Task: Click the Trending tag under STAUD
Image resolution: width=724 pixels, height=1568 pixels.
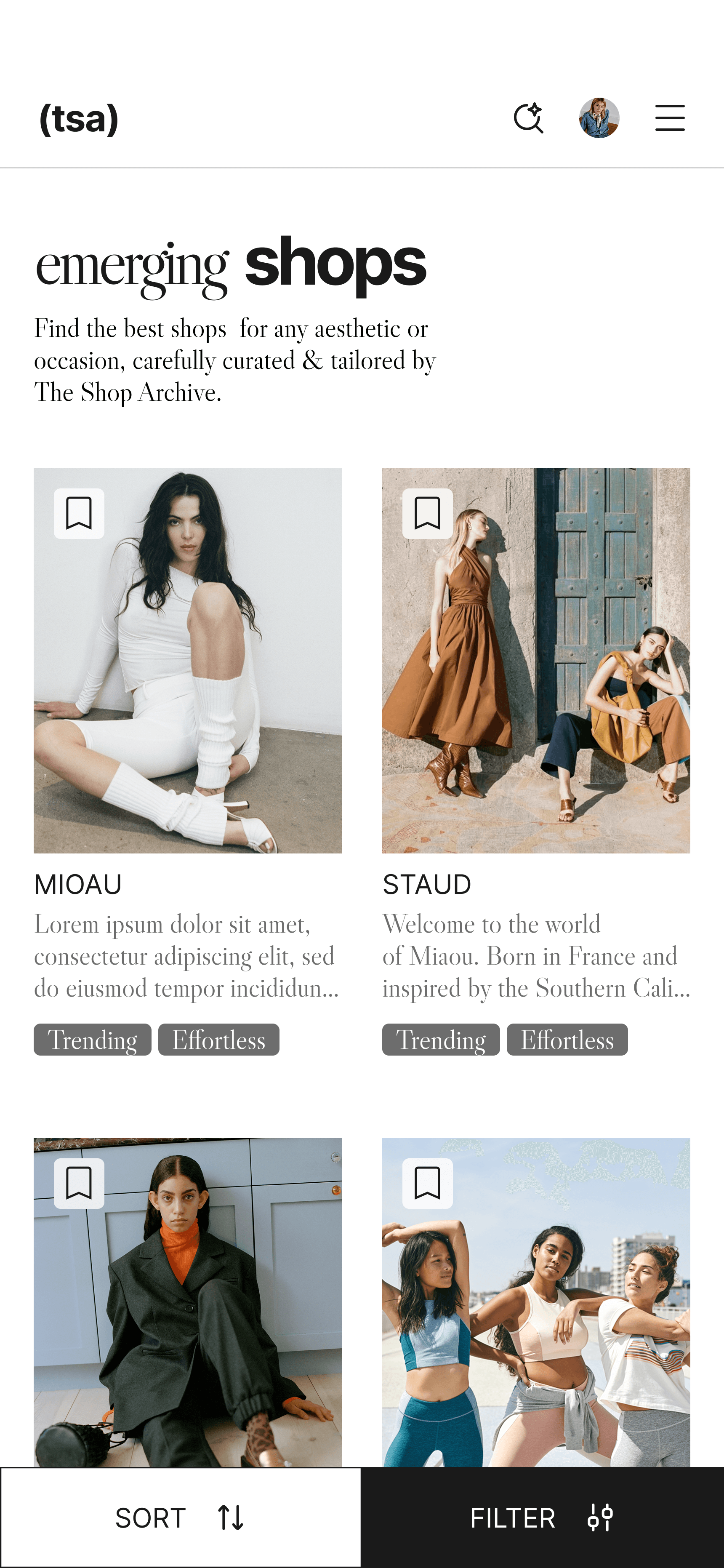Action: [441, 1040]
